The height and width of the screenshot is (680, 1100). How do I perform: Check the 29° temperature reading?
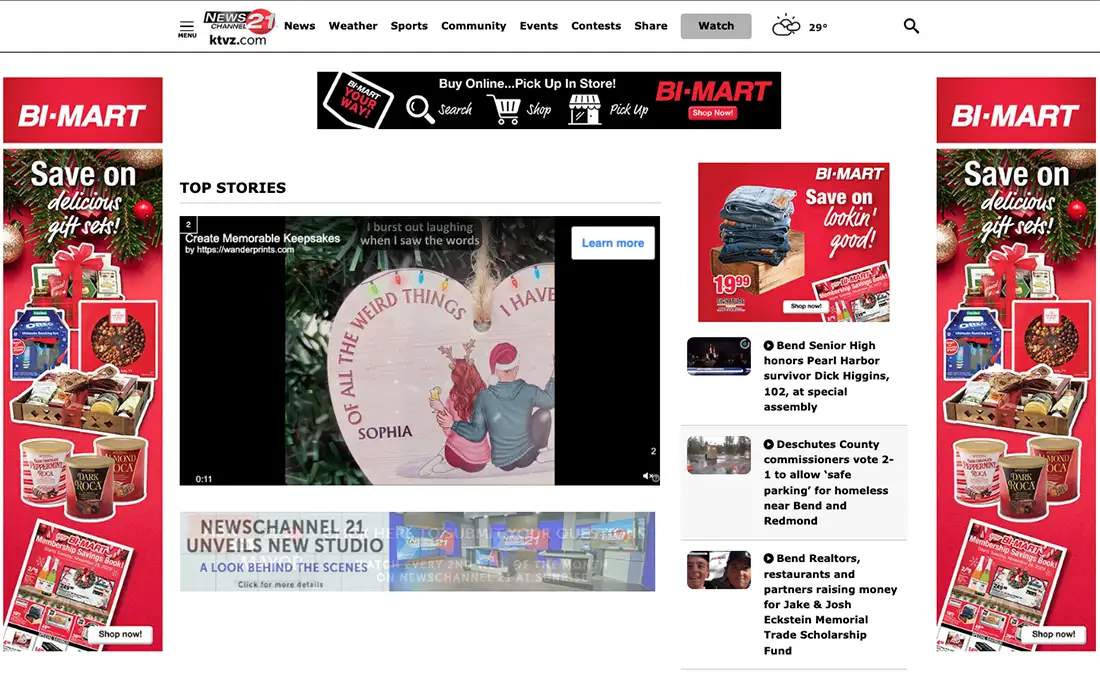tap(818, 27)
